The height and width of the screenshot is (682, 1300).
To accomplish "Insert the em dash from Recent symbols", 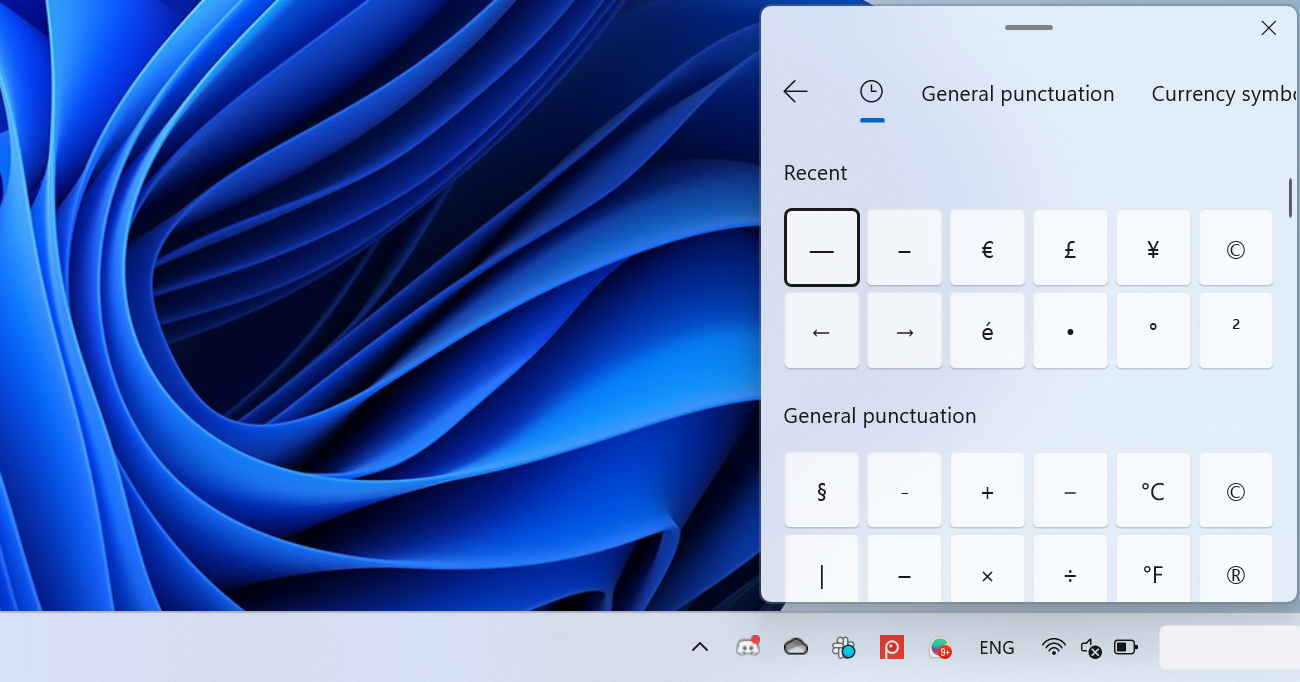I will pos(822,248).
